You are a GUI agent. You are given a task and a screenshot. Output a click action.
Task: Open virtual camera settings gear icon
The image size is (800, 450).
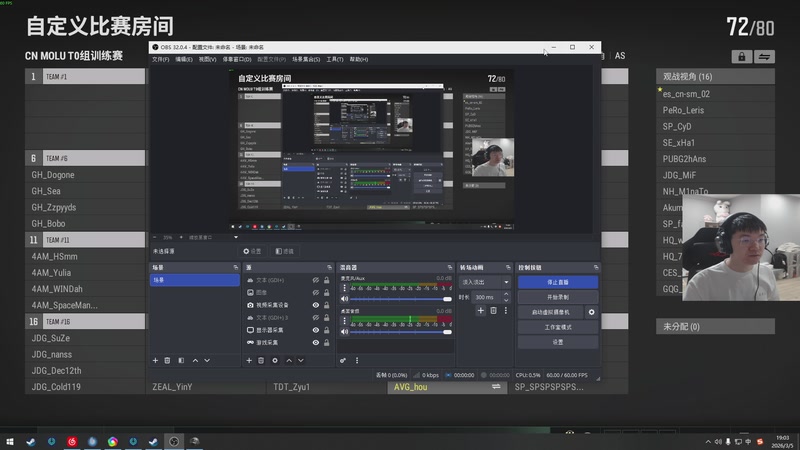coord(591,312)
